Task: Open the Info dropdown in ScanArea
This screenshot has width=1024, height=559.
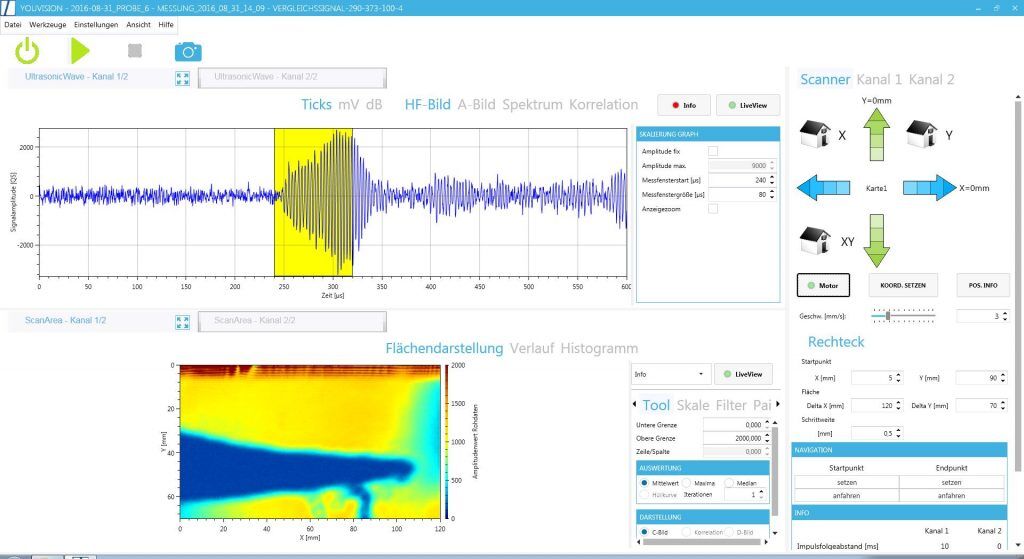Action: 670,374
